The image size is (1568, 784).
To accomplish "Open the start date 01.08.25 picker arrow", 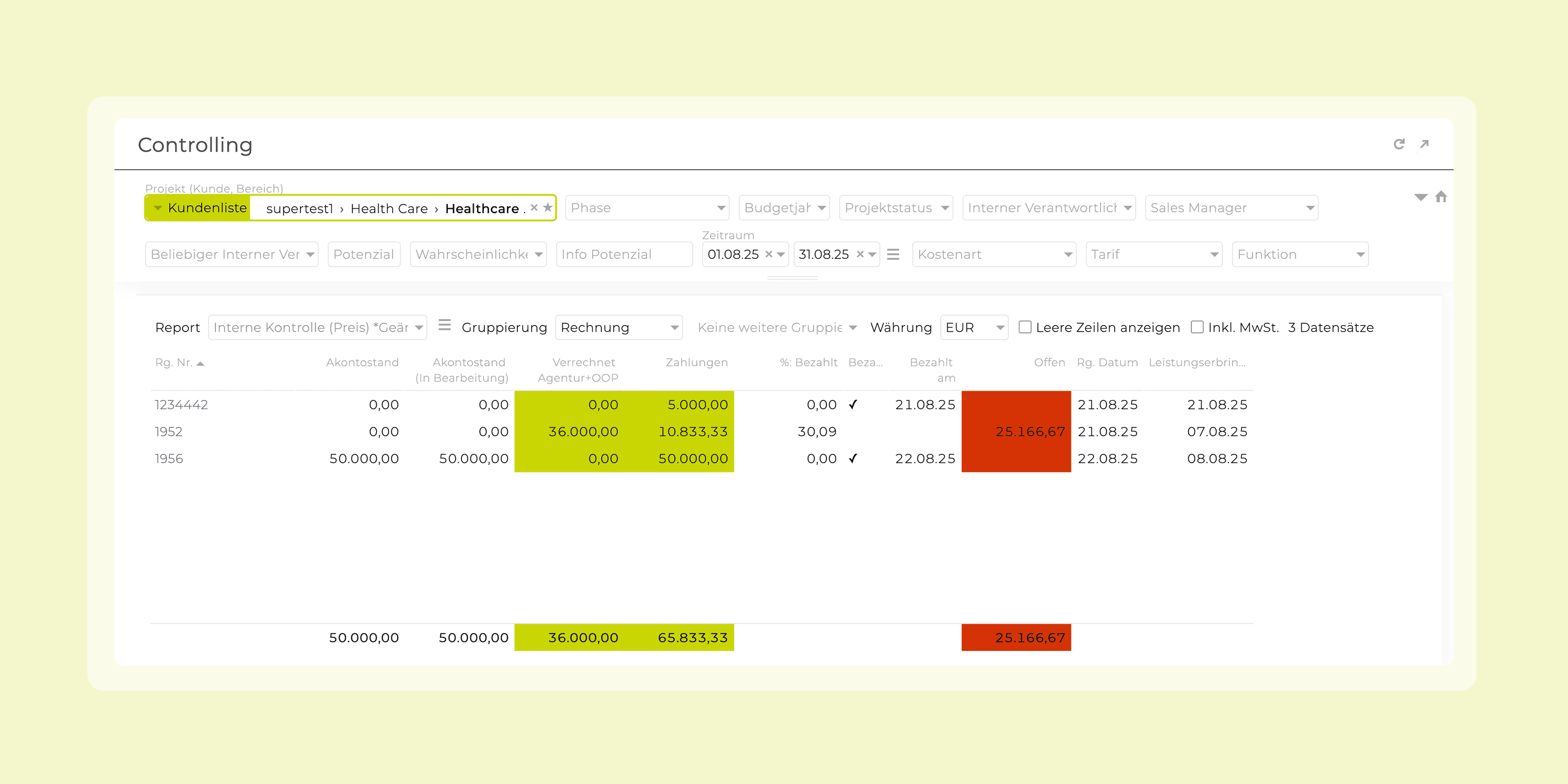I will pyautogui.click(x=781, y=254).
